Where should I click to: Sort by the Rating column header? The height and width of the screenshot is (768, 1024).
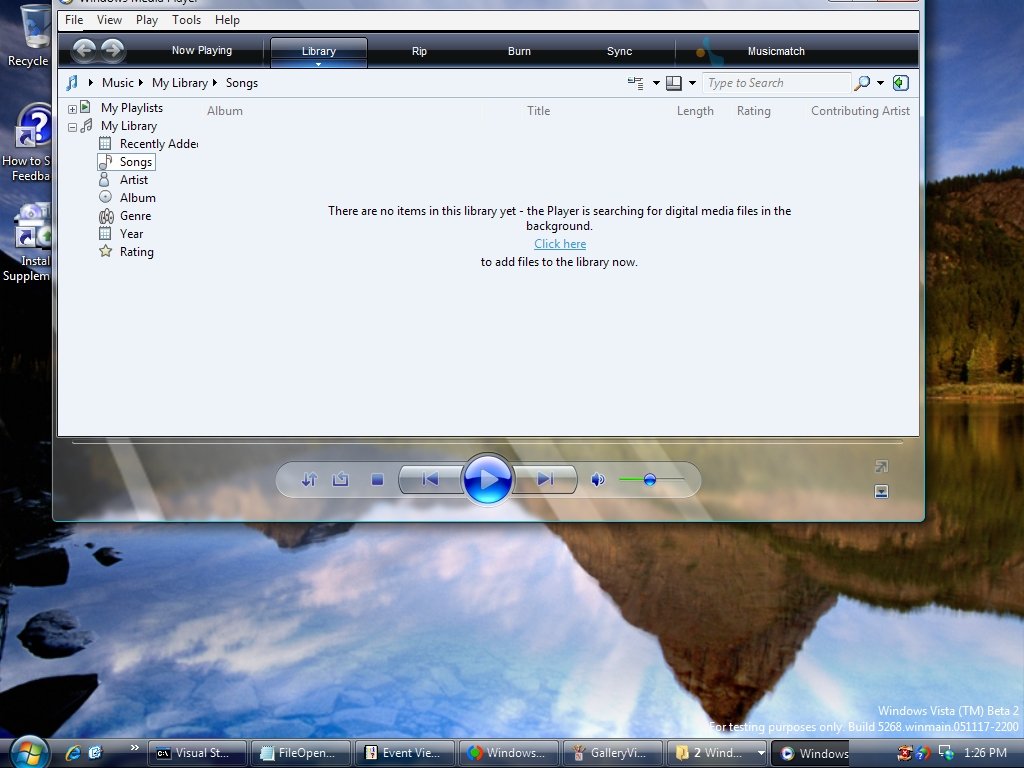754,111
